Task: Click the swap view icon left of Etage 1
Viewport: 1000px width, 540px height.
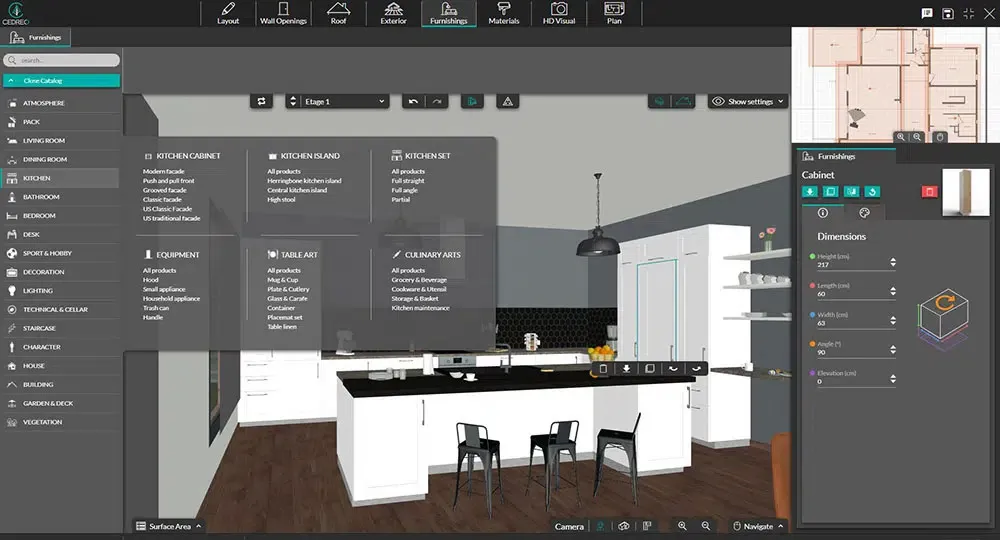Action: pyautogui.click(x=262, y=101)
